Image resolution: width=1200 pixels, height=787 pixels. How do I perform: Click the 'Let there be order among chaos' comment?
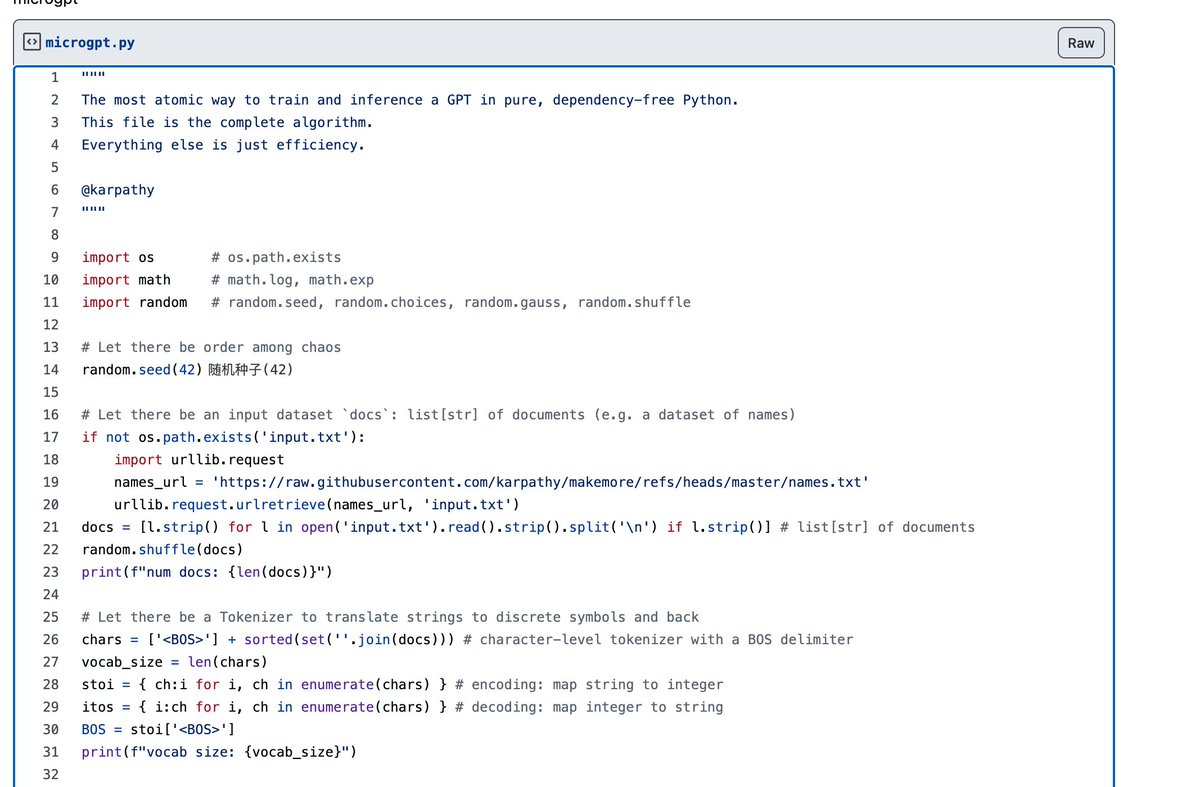point(211,347)
